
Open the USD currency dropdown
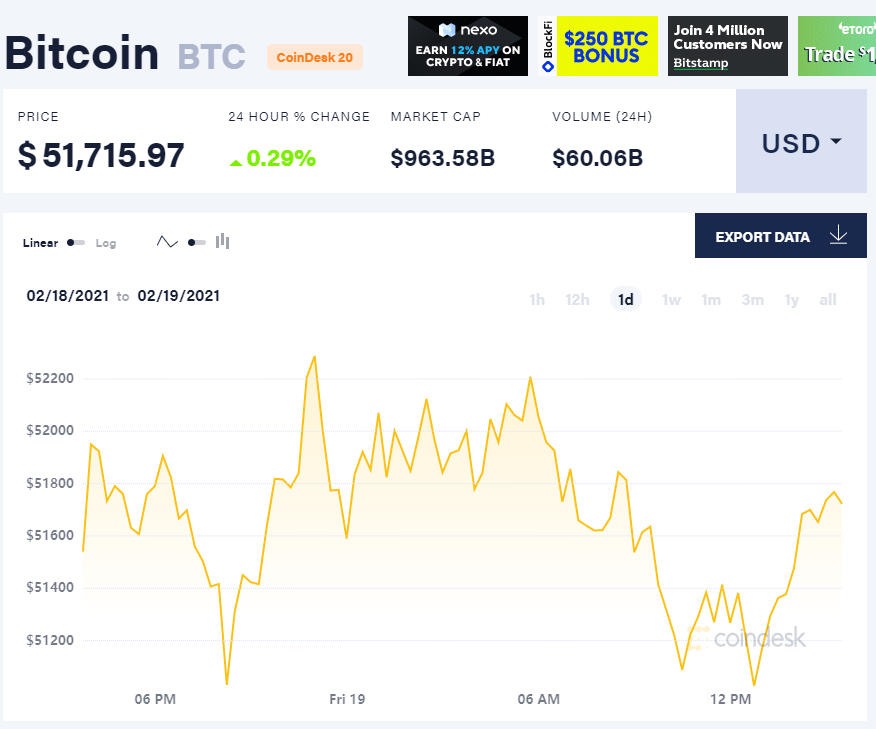pyautogui.click(x=801, y=142)
